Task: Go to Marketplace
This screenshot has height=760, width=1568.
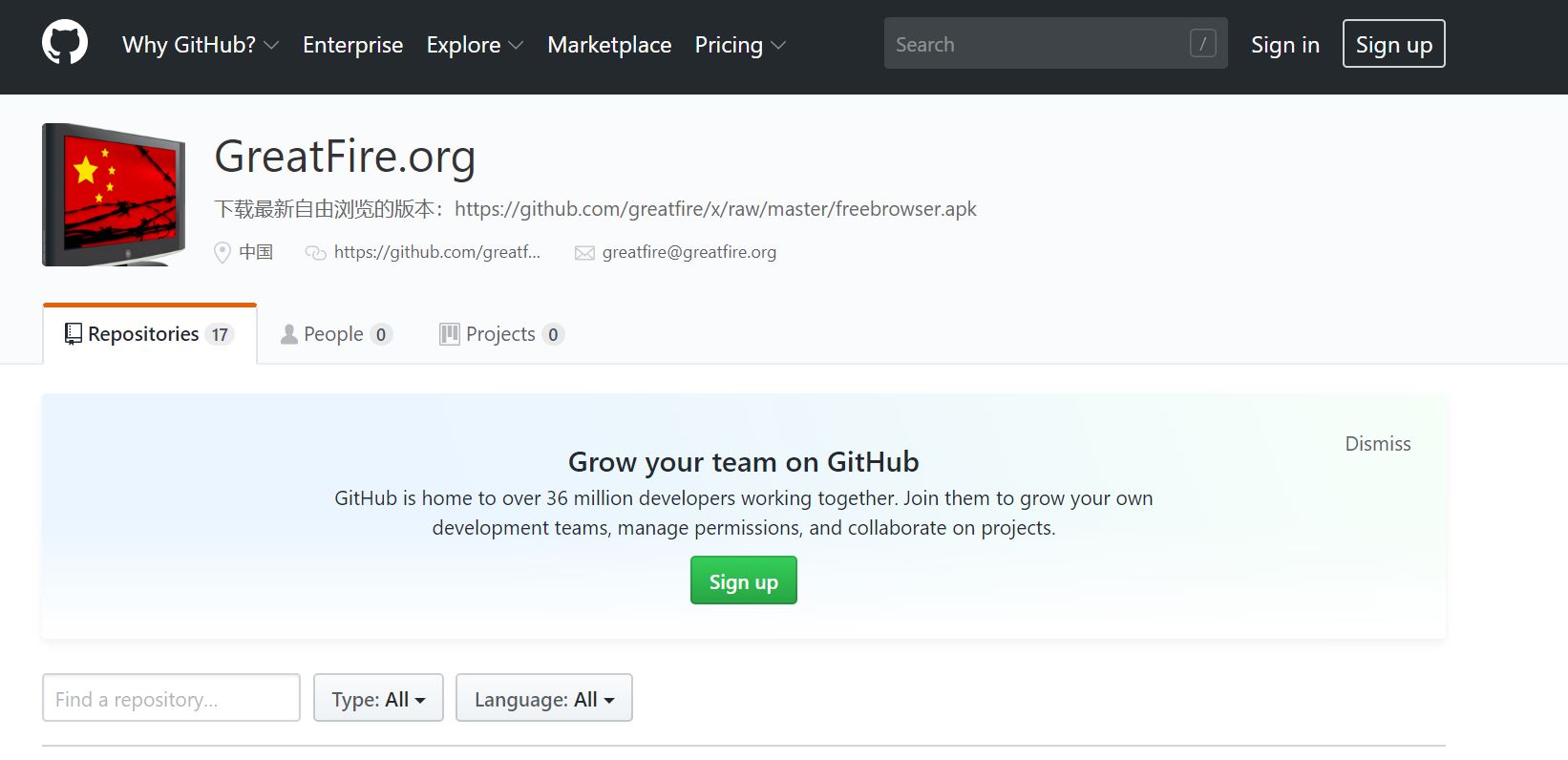Action: [609, 45]
